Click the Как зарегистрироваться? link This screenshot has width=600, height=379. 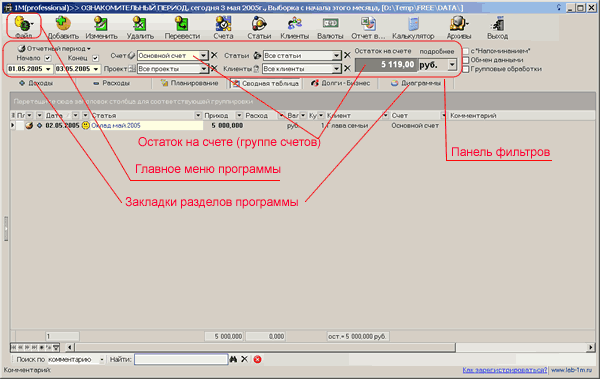(505, 370)
